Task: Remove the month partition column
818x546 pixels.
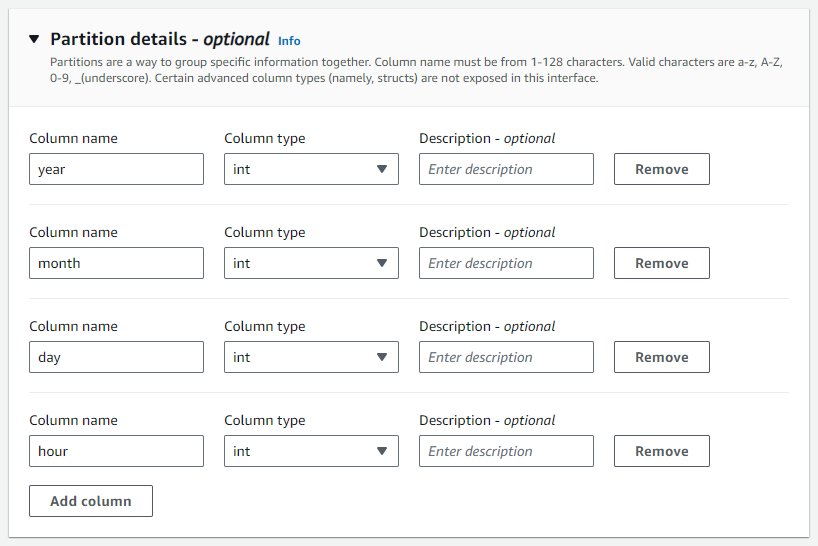Action: 661,263
